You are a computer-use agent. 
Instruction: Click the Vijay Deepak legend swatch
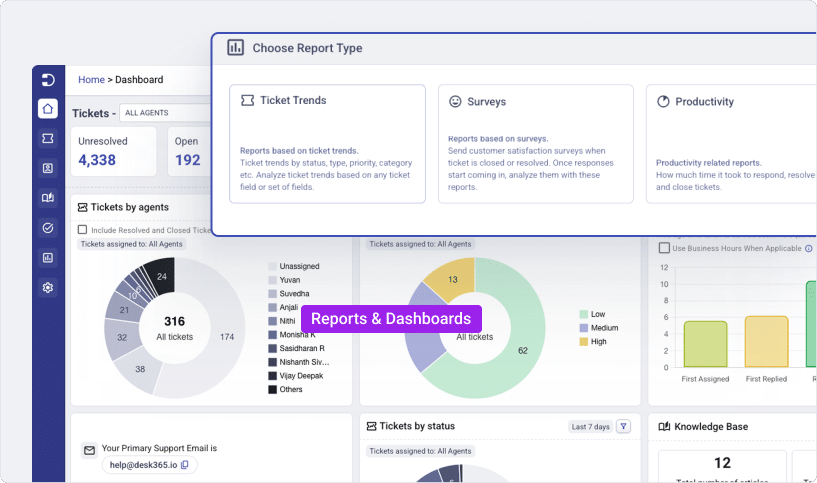tap(273, 376)
